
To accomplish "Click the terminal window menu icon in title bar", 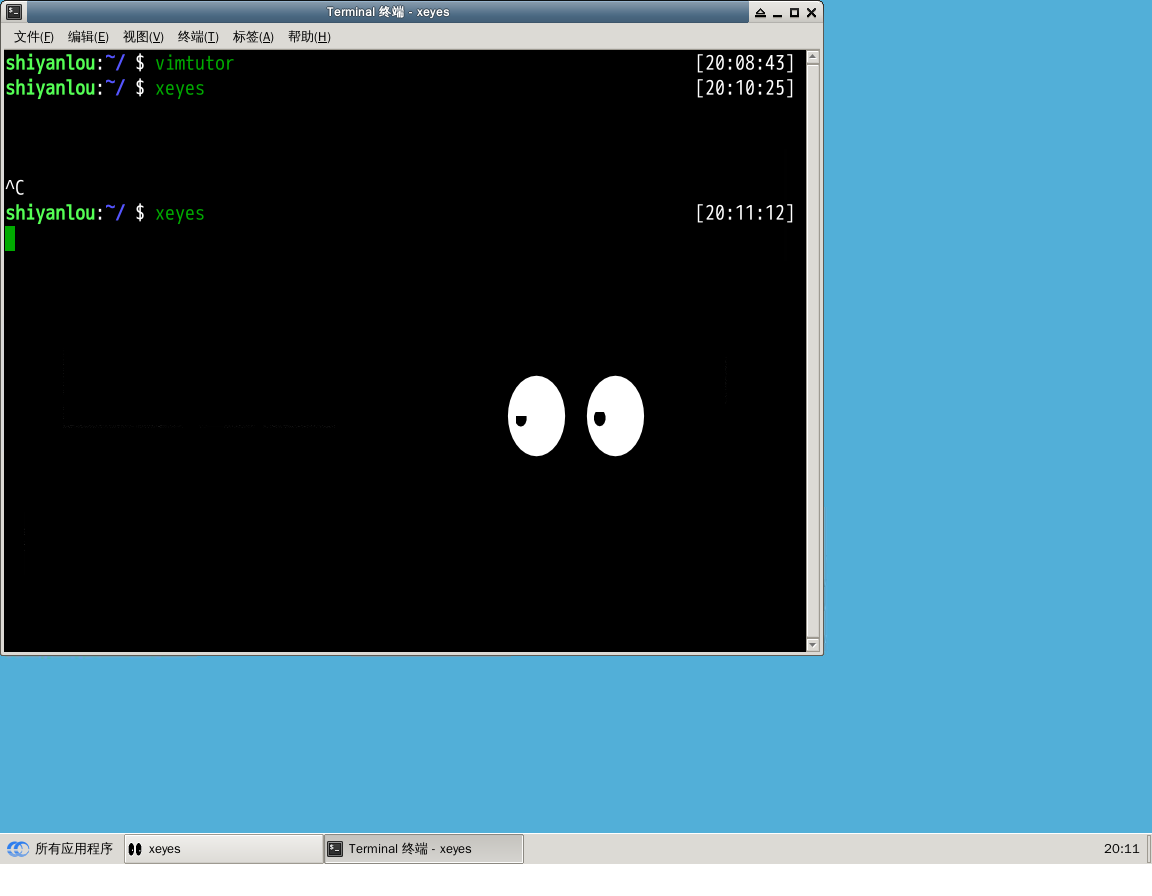I will pos(14,12).
